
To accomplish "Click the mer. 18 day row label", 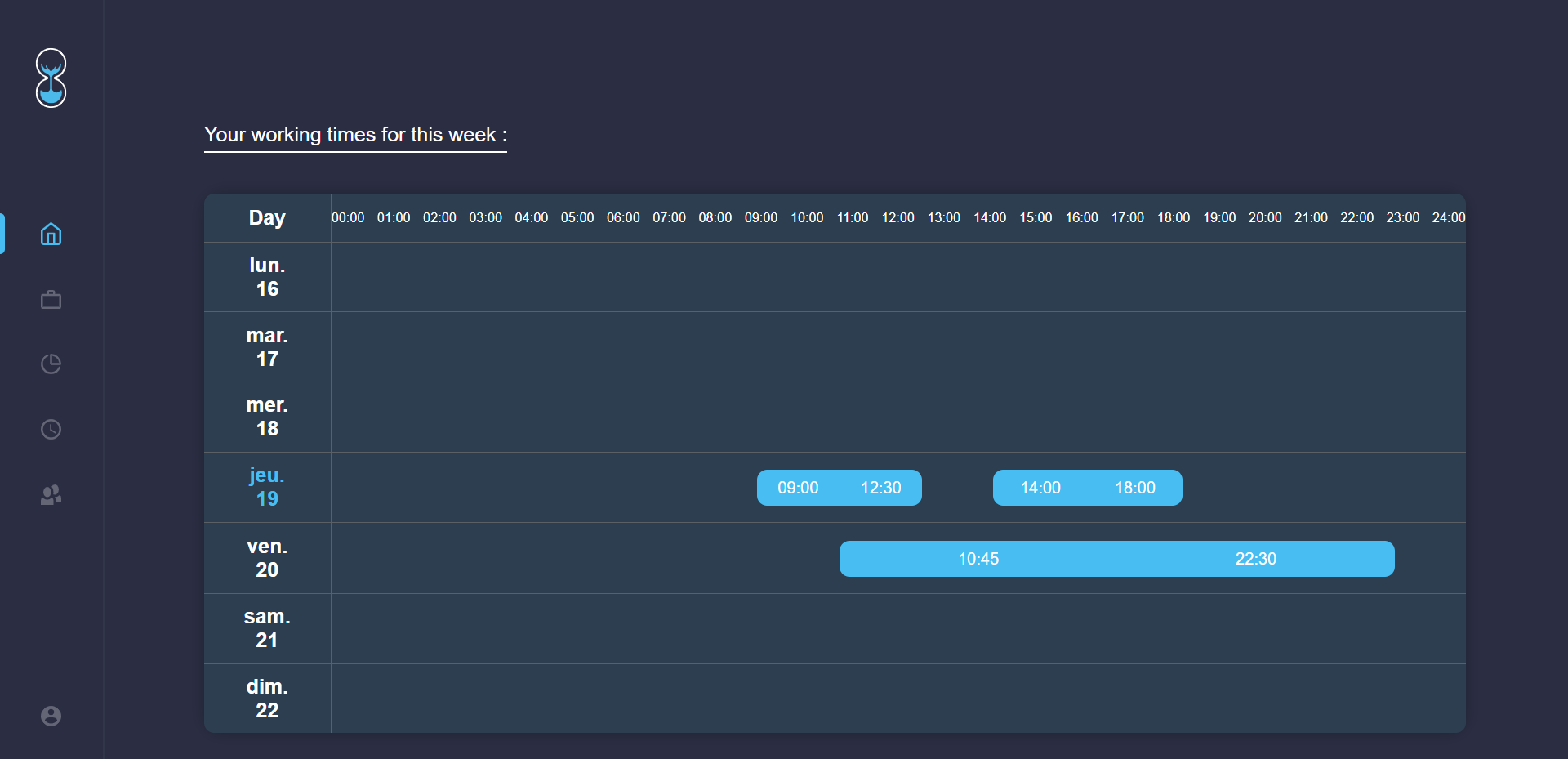I will pyautogui.click(x=267, y=417).
